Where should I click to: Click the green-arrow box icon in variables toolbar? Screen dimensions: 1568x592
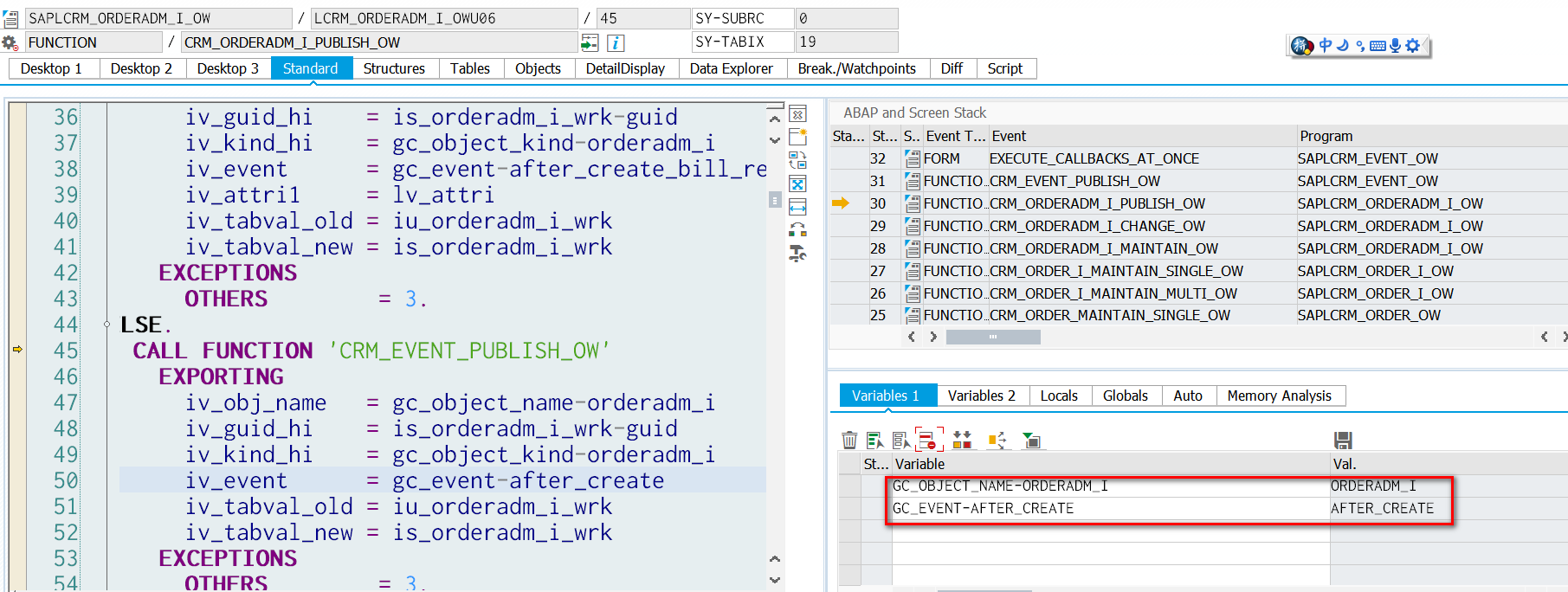coord(1031,441)
